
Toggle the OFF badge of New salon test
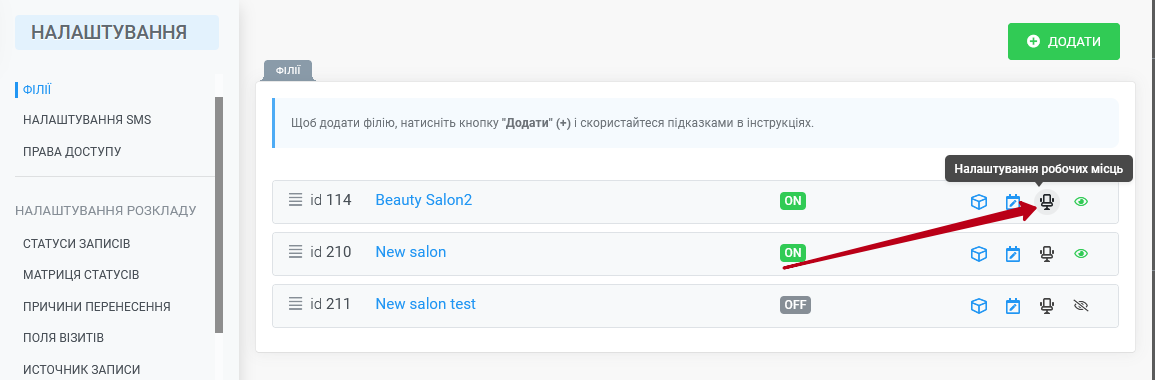(x=795, y=305)
